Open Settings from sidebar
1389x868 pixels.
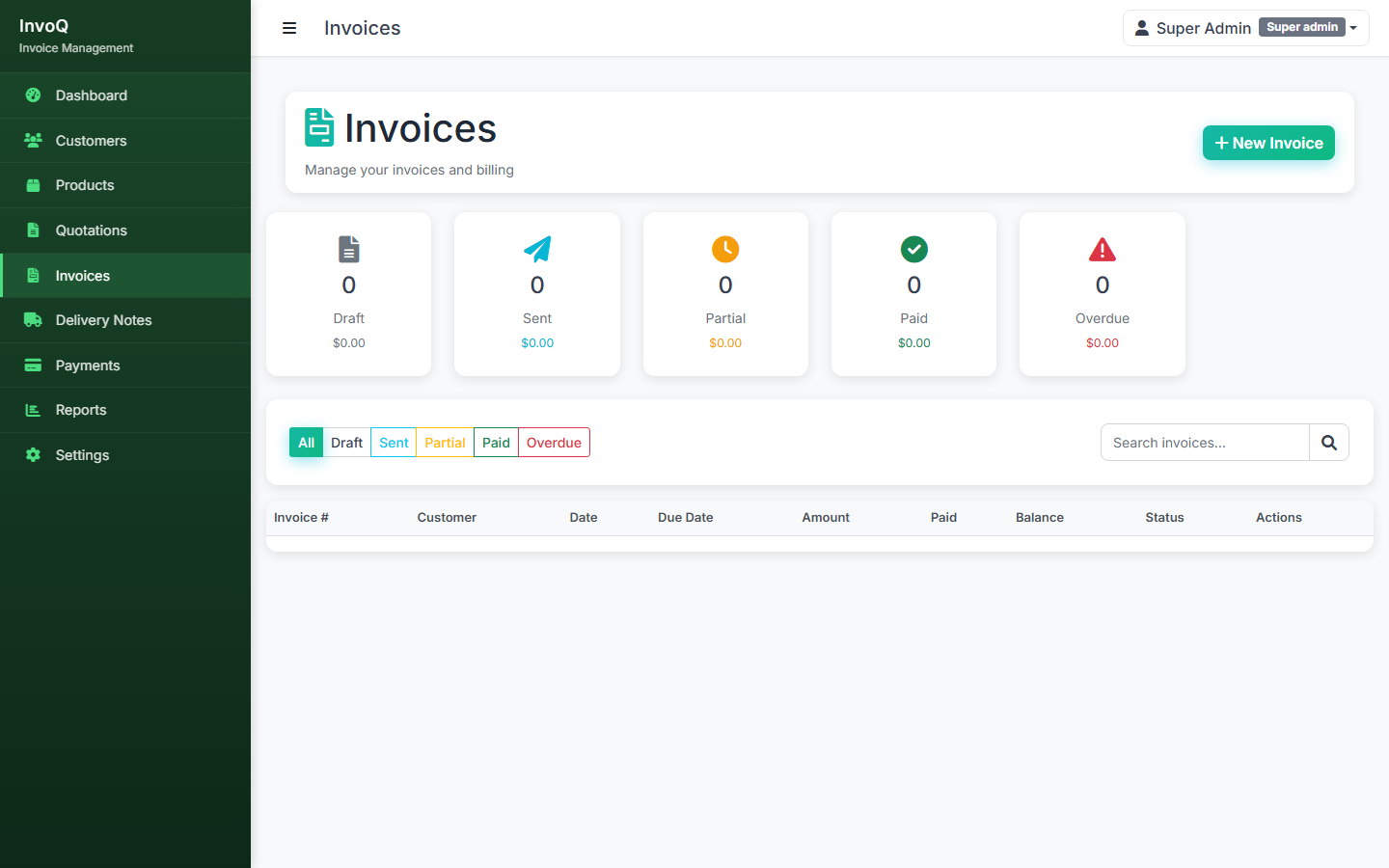click(x=125, y=455)
